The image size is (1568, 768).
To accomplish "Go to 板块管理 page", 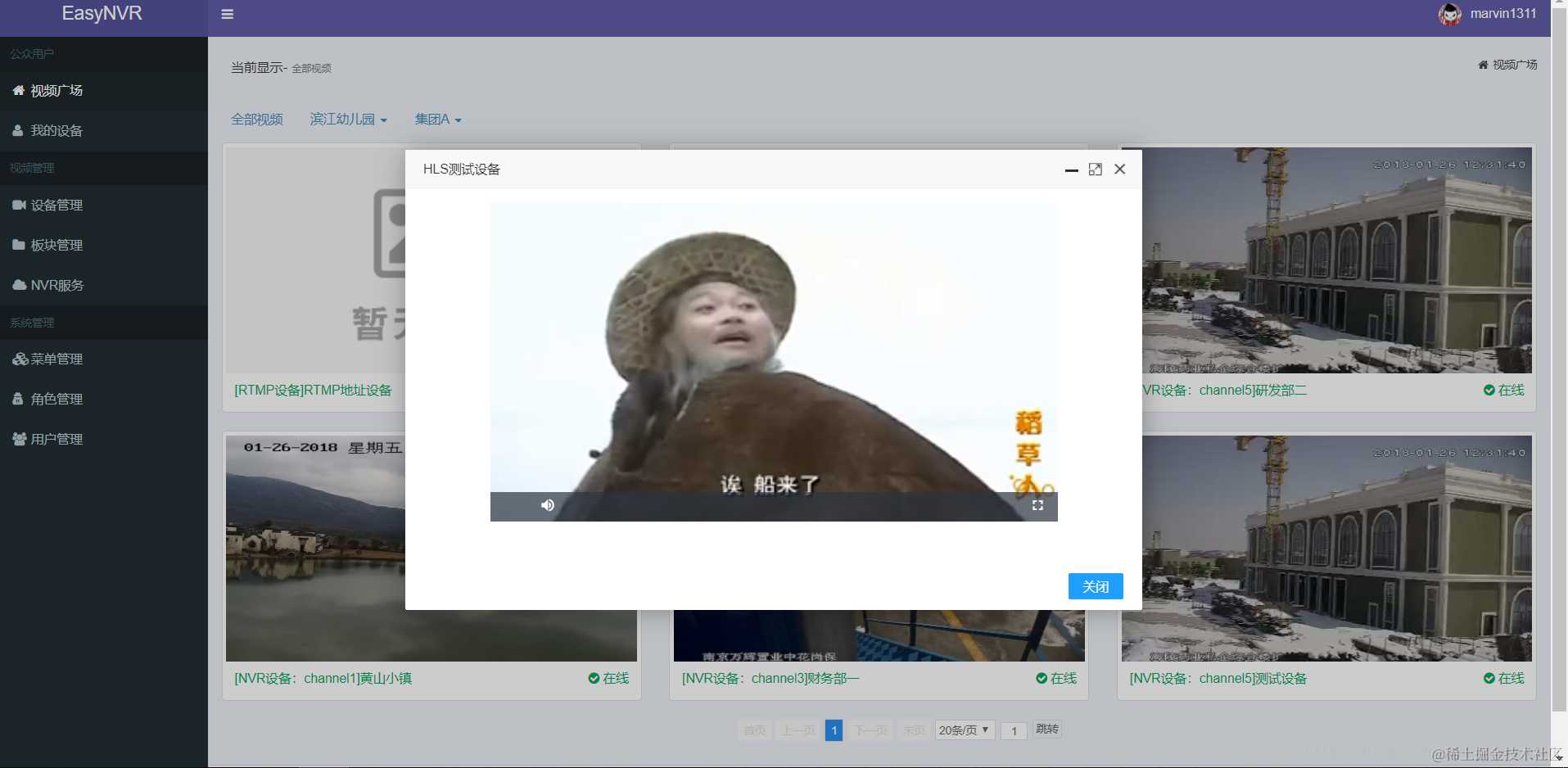I will point(104,246).
